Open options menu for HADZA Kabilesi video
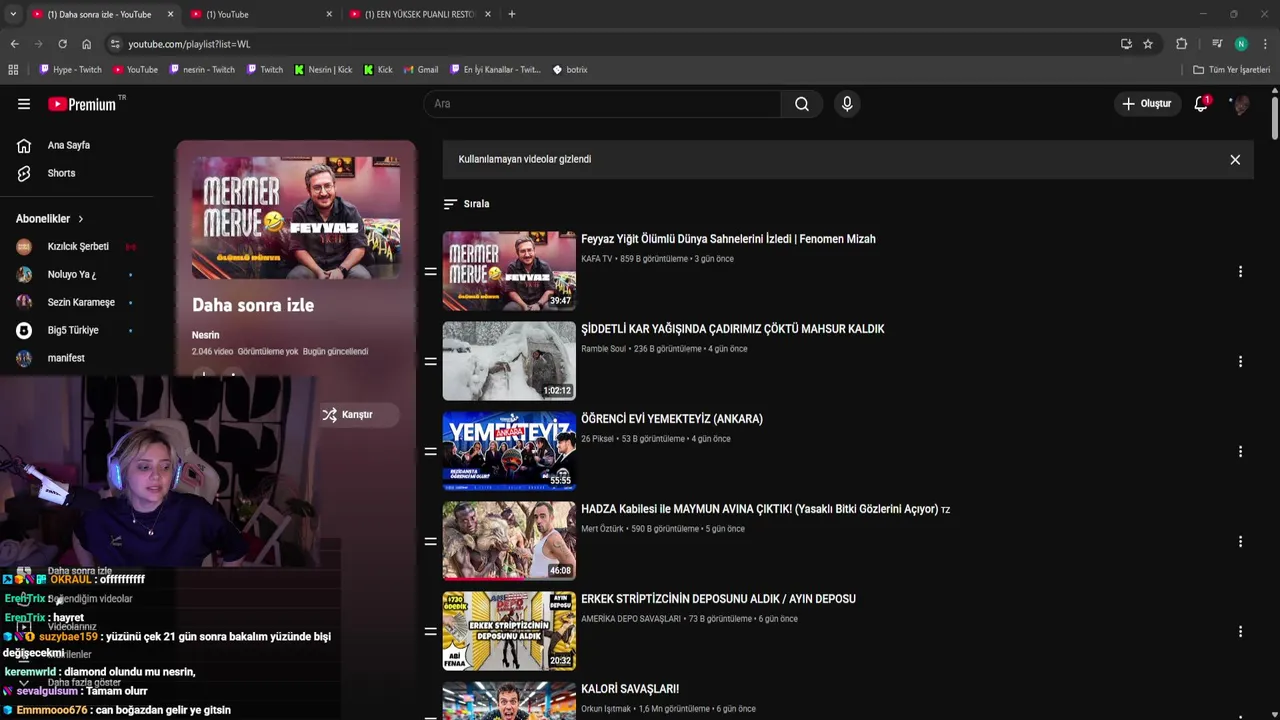 (x=1240, y=542)
